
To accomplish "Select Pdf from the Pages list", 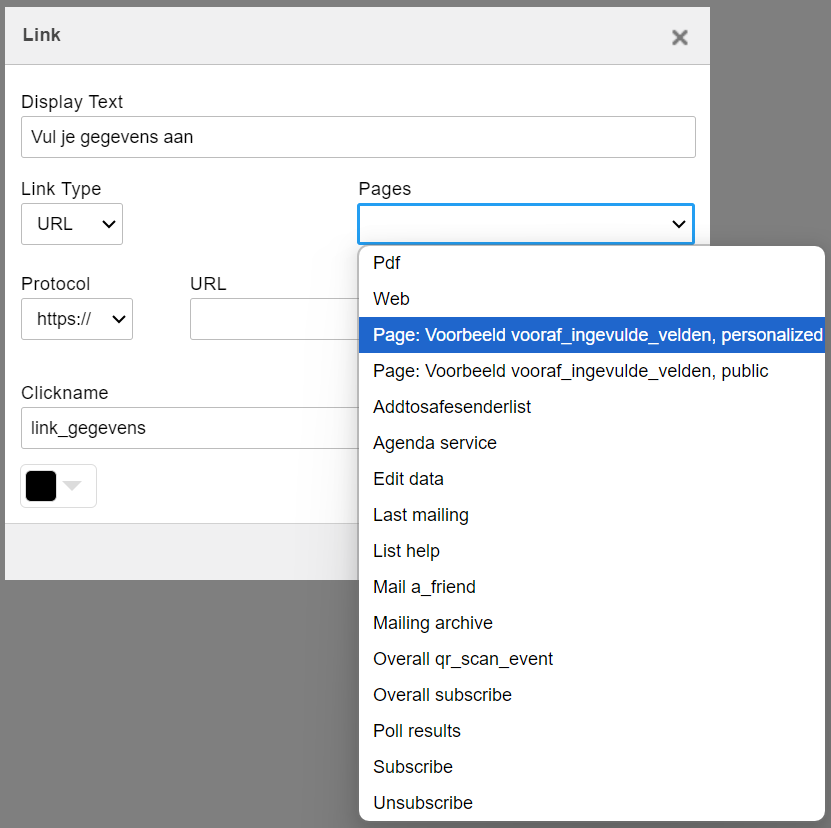I will pos(387,263).
